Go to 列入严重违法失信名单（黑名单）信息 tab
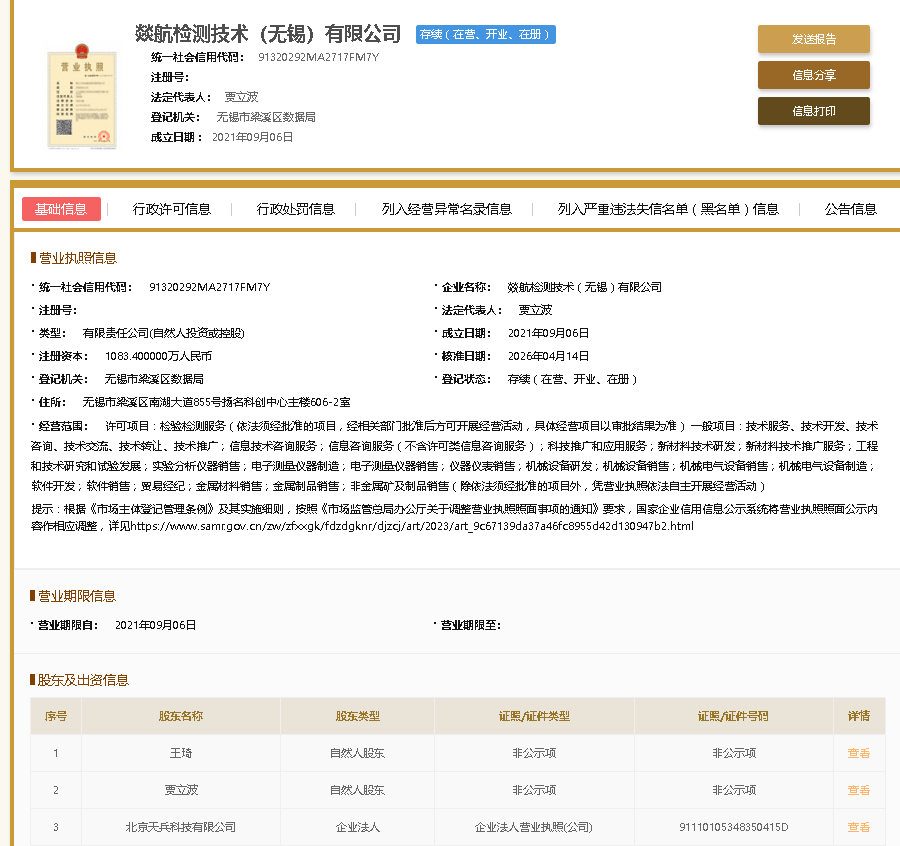The height and width of the screenshot is (846, 900). (x=668, y=209)
